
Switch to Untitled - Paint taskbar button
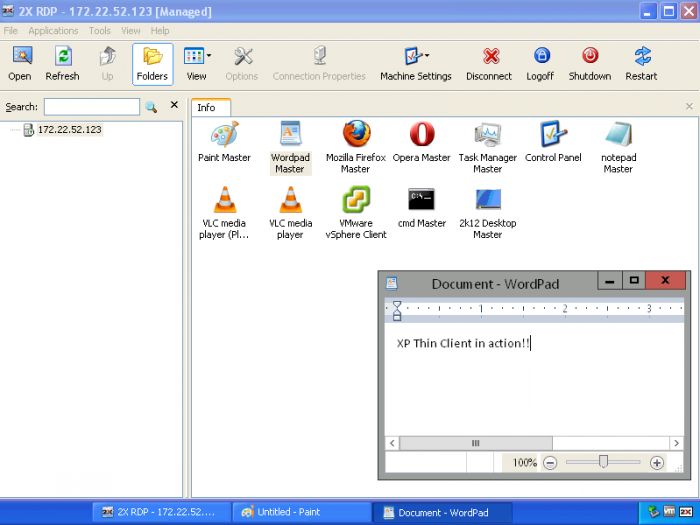(301, 512)
